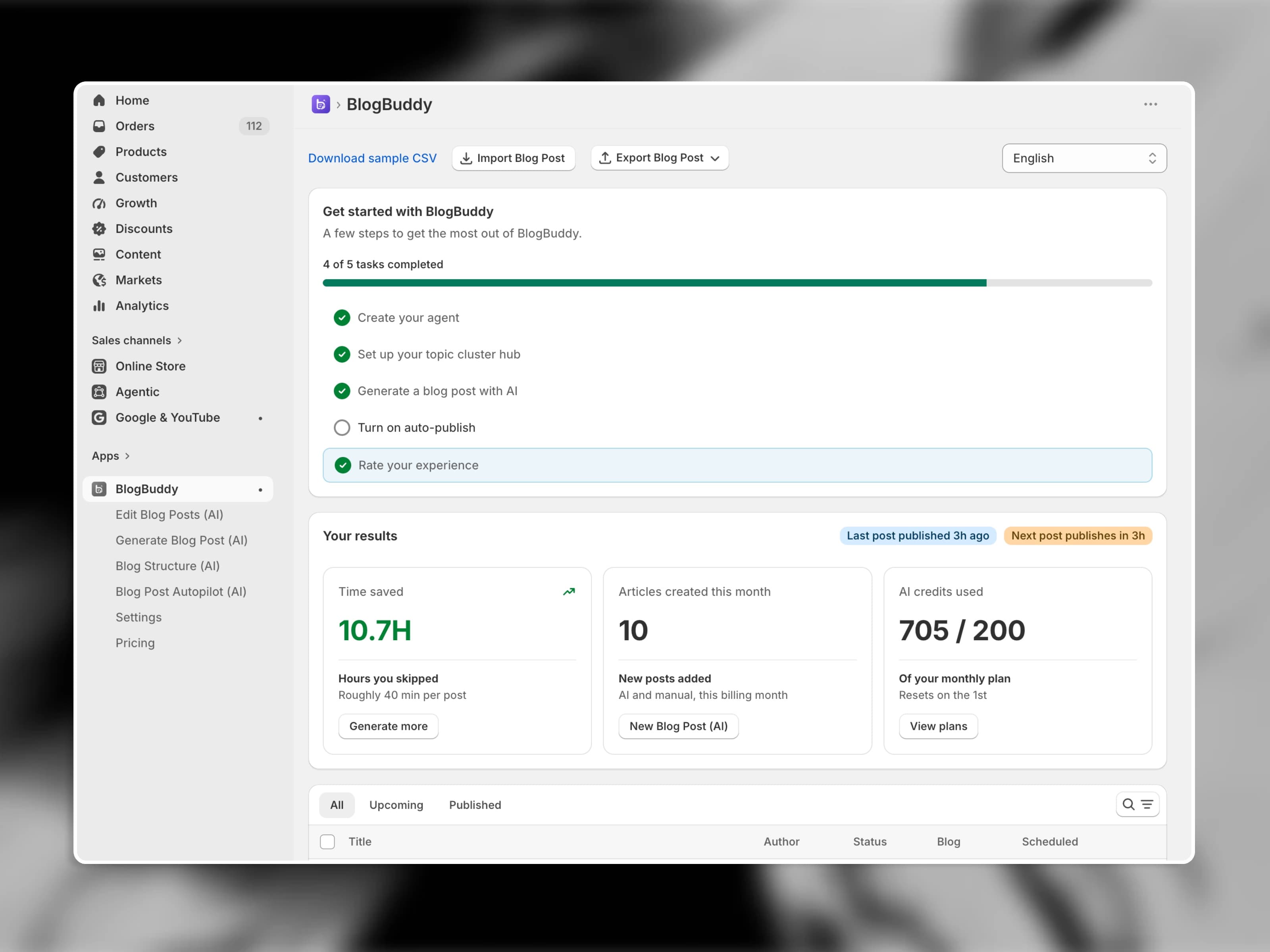Click the 'Resets on the 1st' text
Screen dimensions: 1270x952
943,695
